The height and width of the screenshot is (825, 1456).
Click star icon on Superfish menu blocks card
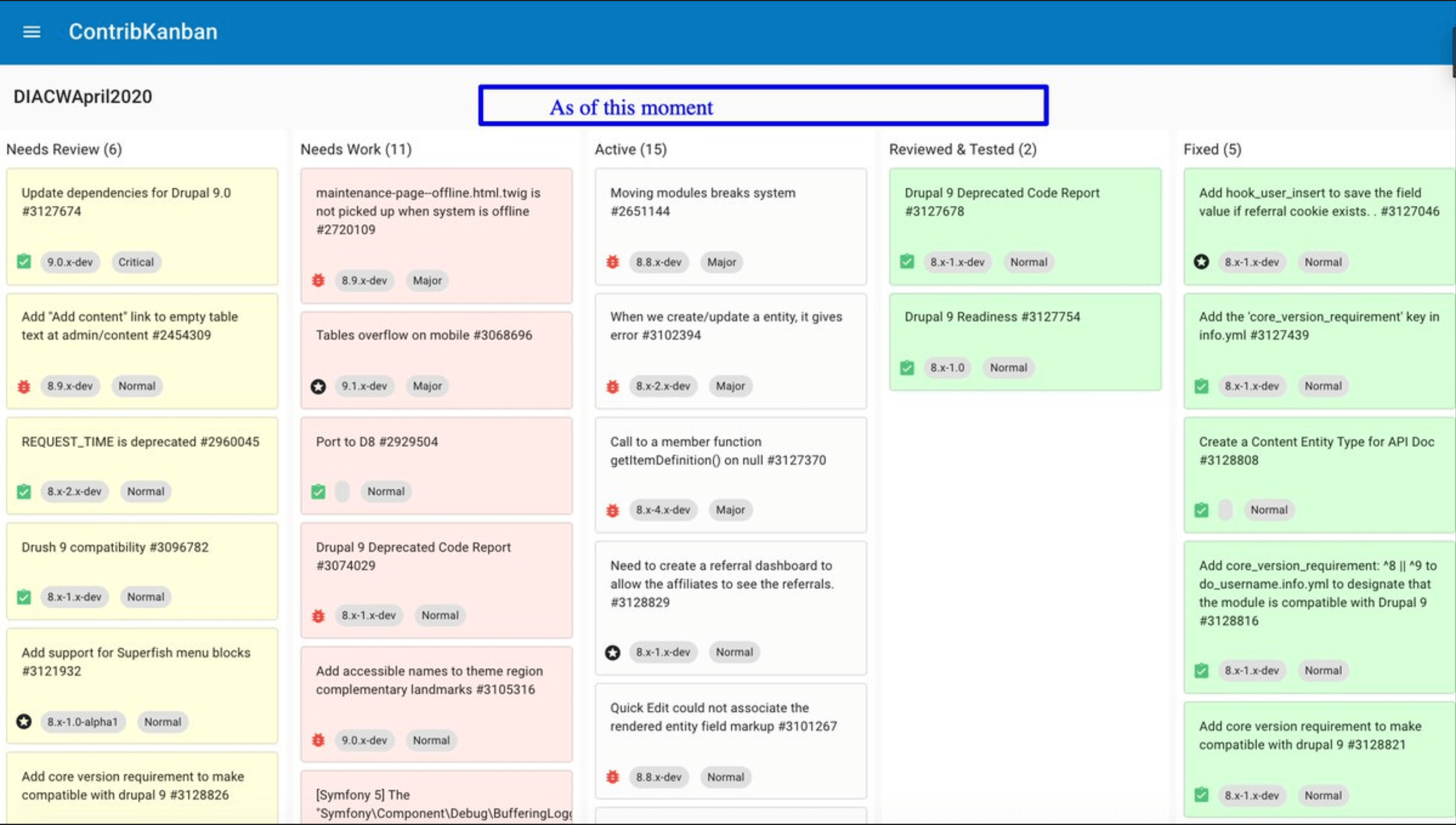[x=24, y=722]
